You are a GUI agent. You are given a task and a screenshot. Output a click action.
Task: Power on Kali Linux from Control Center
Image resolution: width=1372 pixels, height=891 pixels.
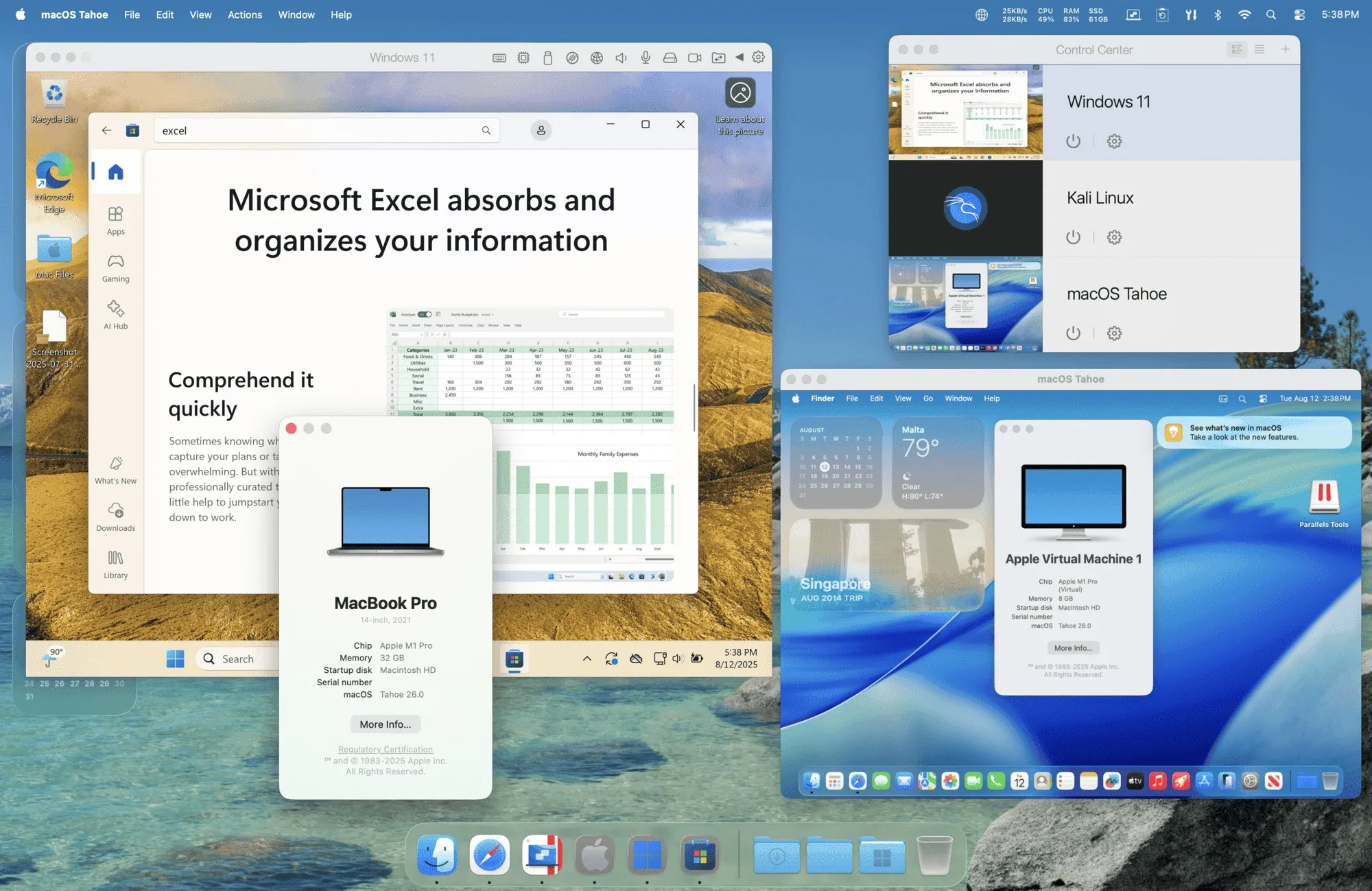[x=1073, y=237]
